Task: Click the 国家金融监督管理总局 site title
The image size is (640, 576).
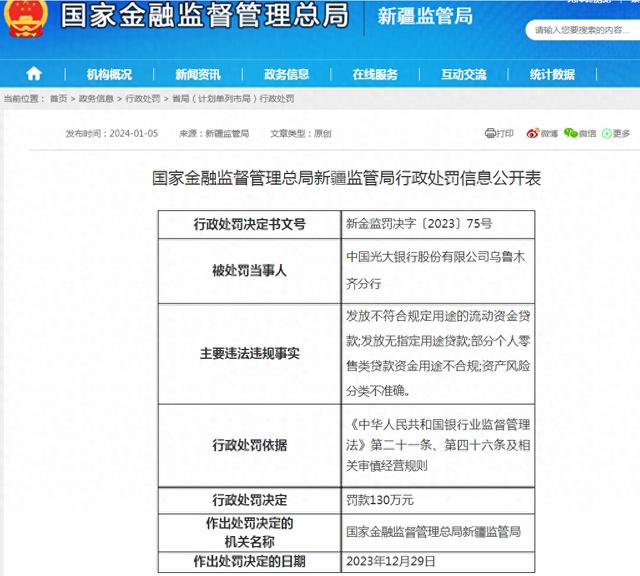Action: coord(204,15)
